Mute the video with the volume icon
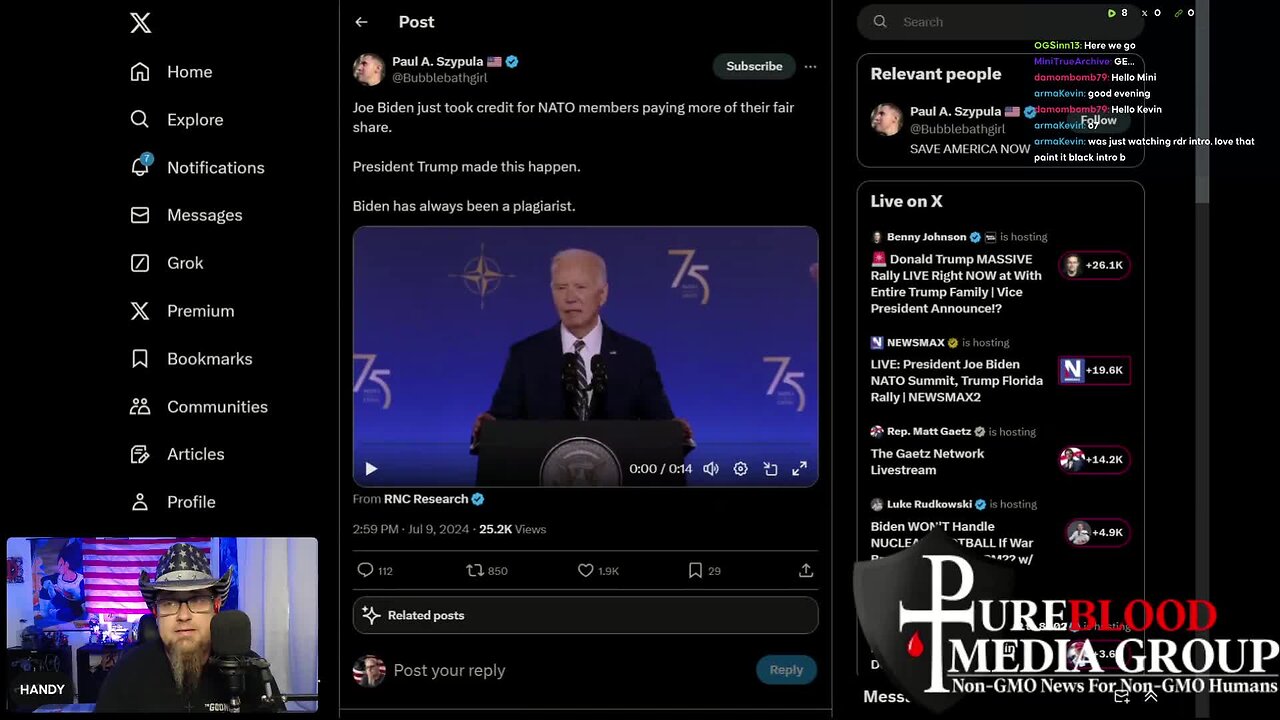The width and height of the screenshot is (1280, 720). 711,468
